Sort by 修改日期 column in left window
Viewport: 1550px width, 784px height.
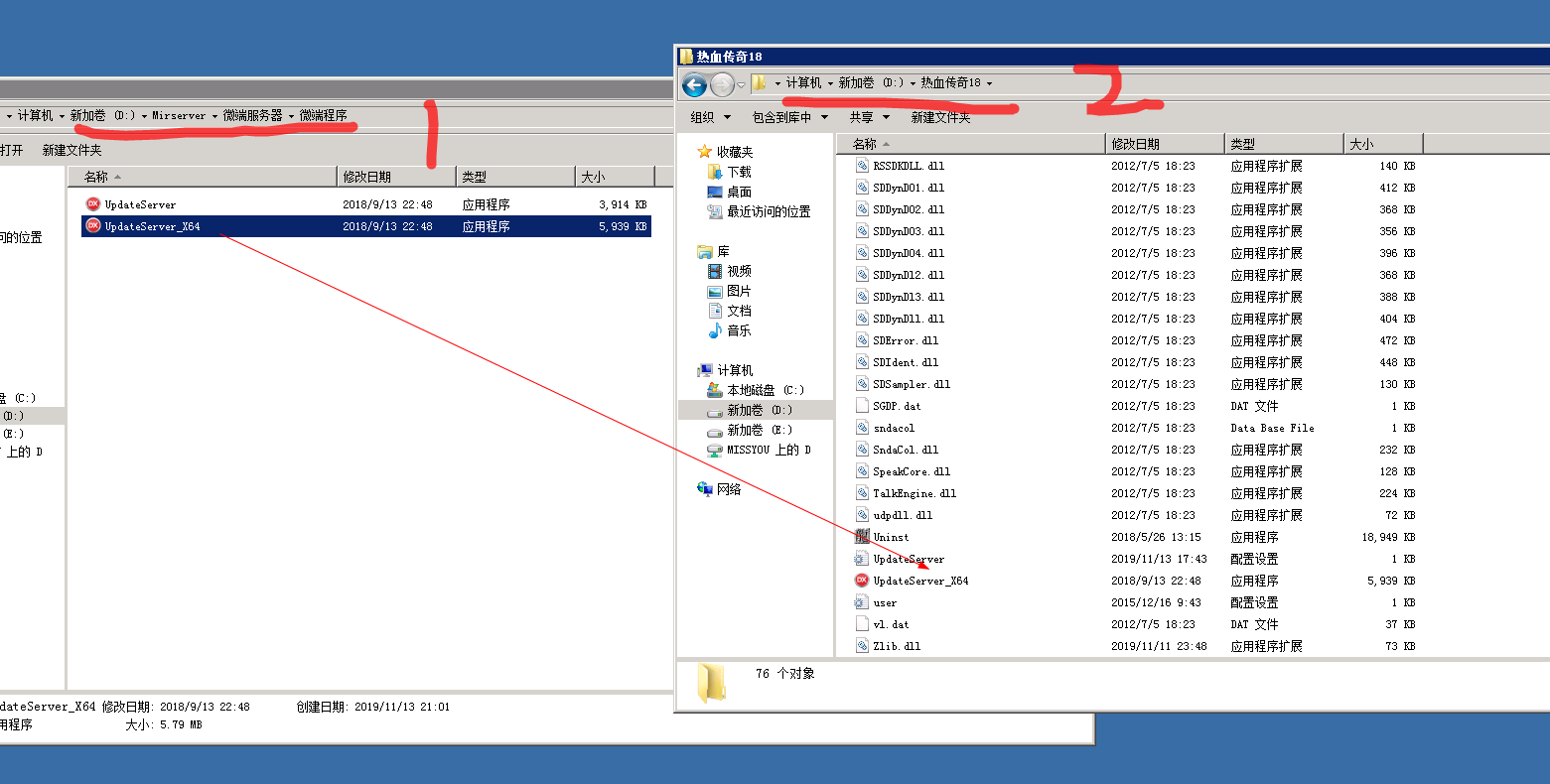coord(396,177)
